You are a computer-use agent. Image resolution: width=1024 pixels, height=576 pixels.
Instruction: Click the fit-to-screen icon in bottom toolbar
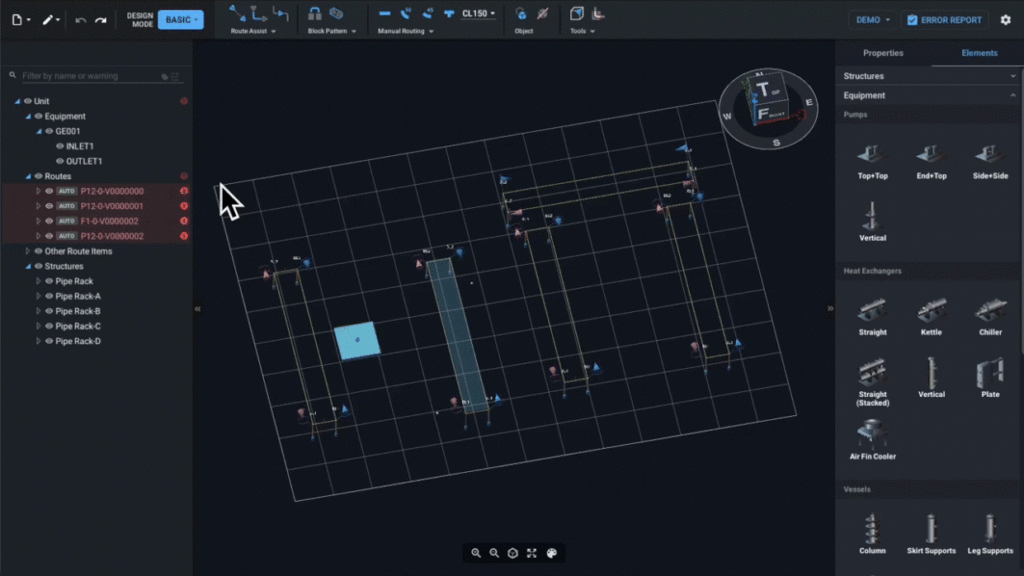pyautogui.click(x=532, y=553)
